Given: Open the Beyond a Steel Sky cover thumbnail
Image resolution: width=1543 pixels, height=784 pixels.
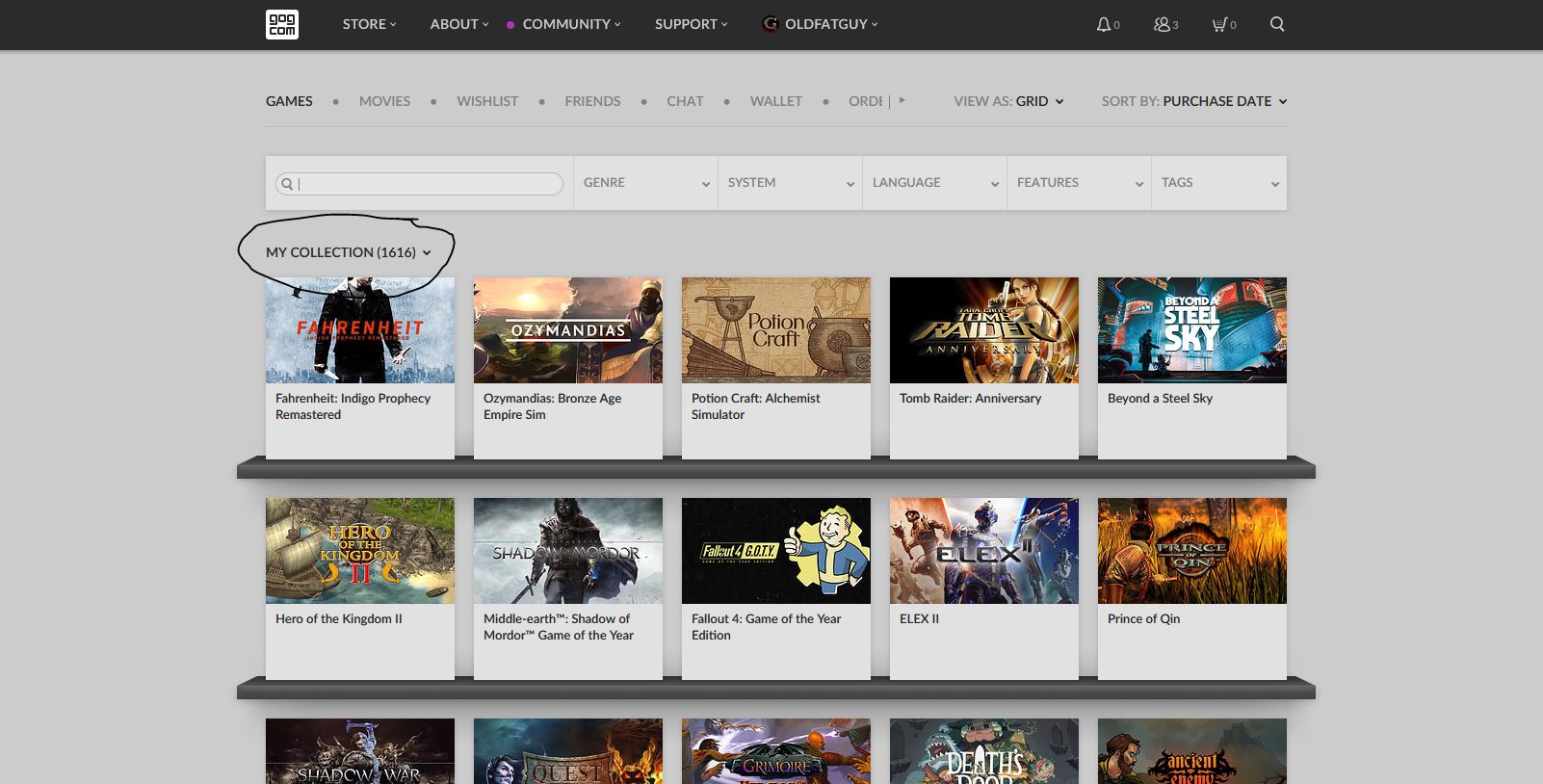Looking at the screenshot, I should click(x=1192, y=330).
